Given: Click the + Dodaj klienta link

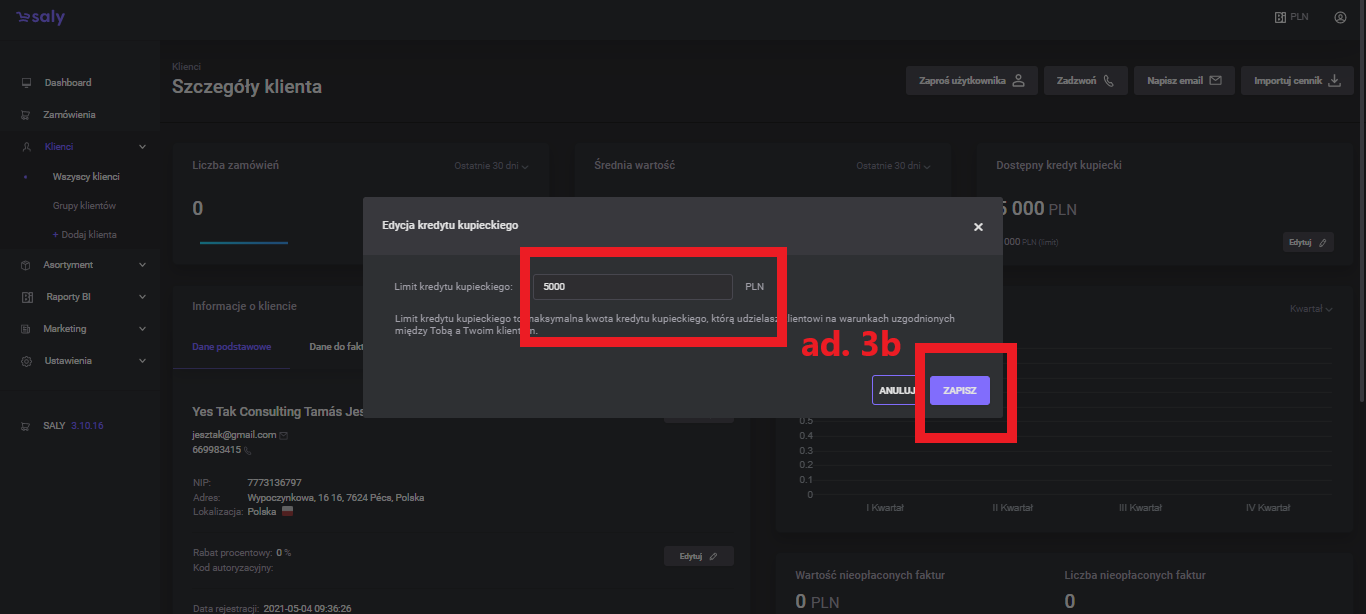Looking at the screenshot, I should 84,235.
